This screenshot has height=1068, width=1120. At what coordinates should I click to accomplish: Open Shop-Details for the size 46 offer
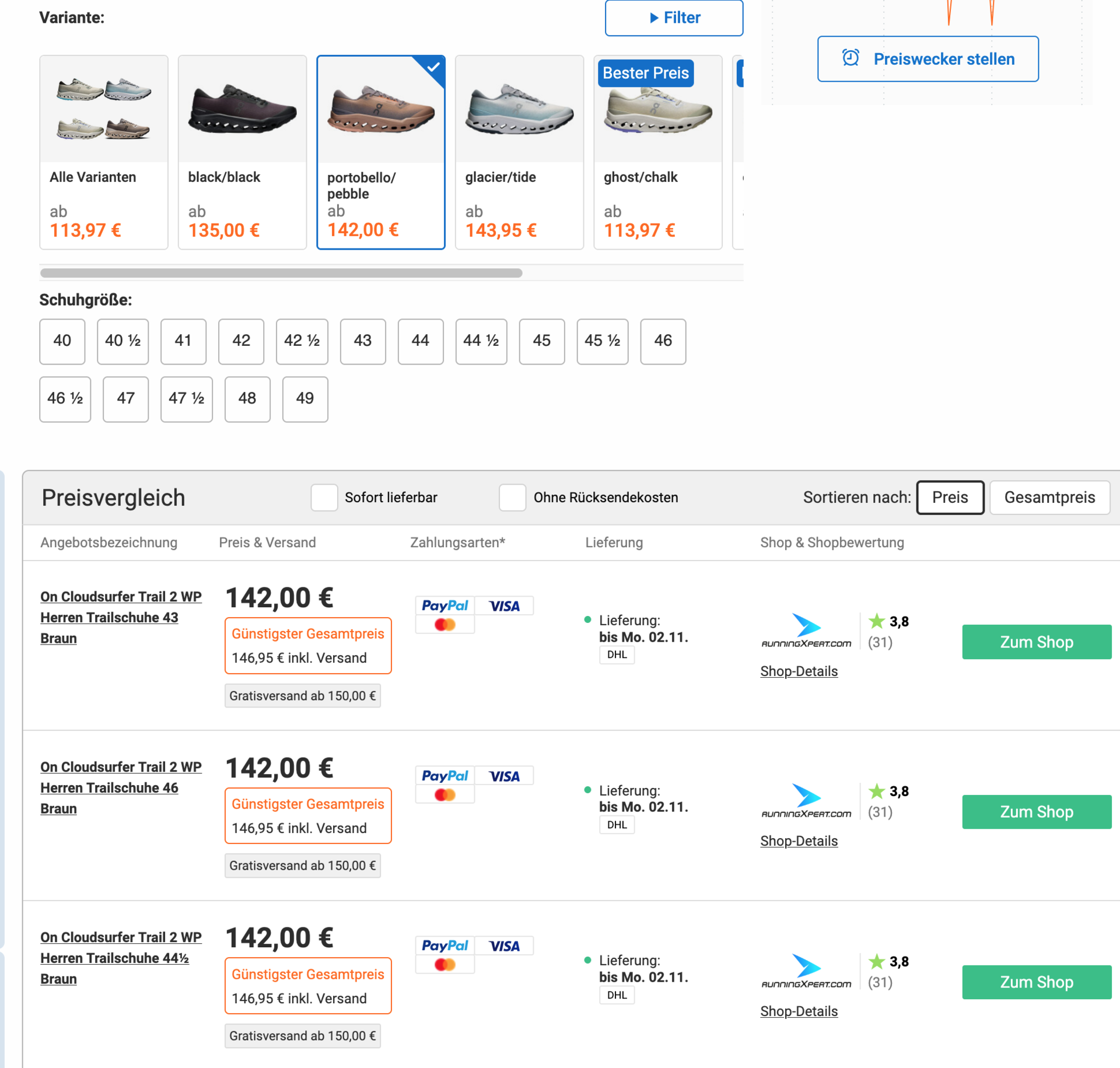click(x=799, y=841)
